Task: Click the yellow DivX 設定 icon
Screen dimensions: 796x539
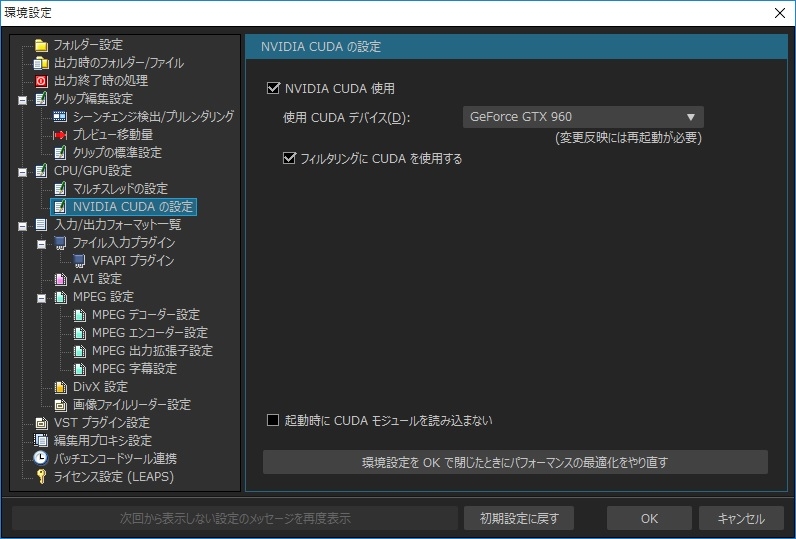Action: coord(60,387)
